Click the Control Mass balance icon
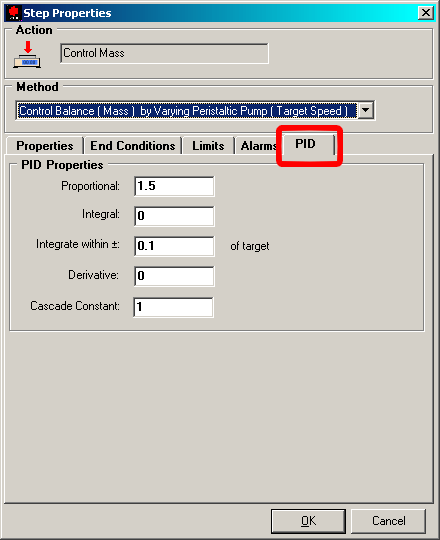This screenshot has height=540, width=440. point(27,54)
